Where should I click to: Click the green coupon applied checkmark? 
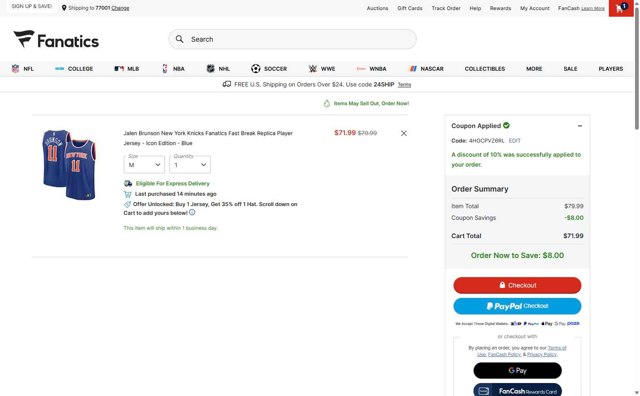pos(506,125)
